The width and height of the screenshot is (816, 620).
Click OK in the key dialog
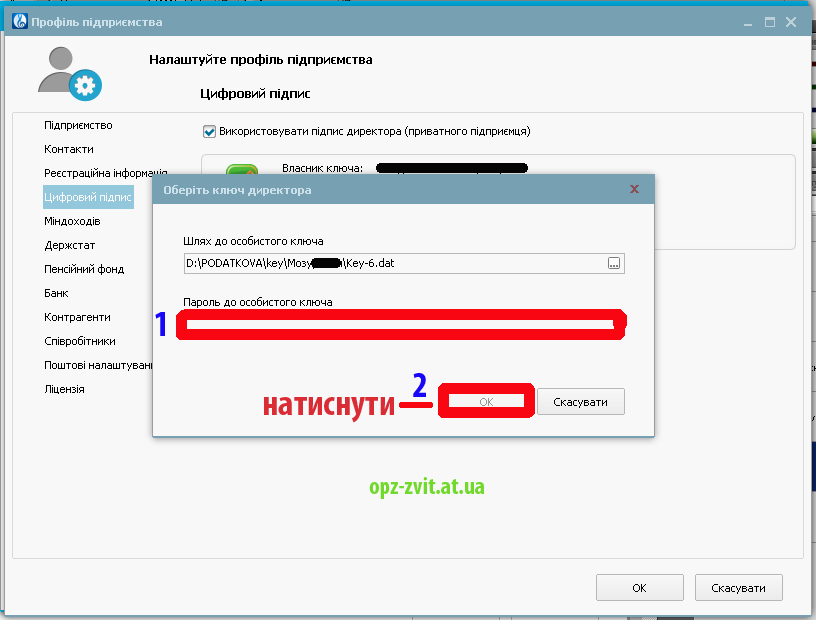point(486,401)
